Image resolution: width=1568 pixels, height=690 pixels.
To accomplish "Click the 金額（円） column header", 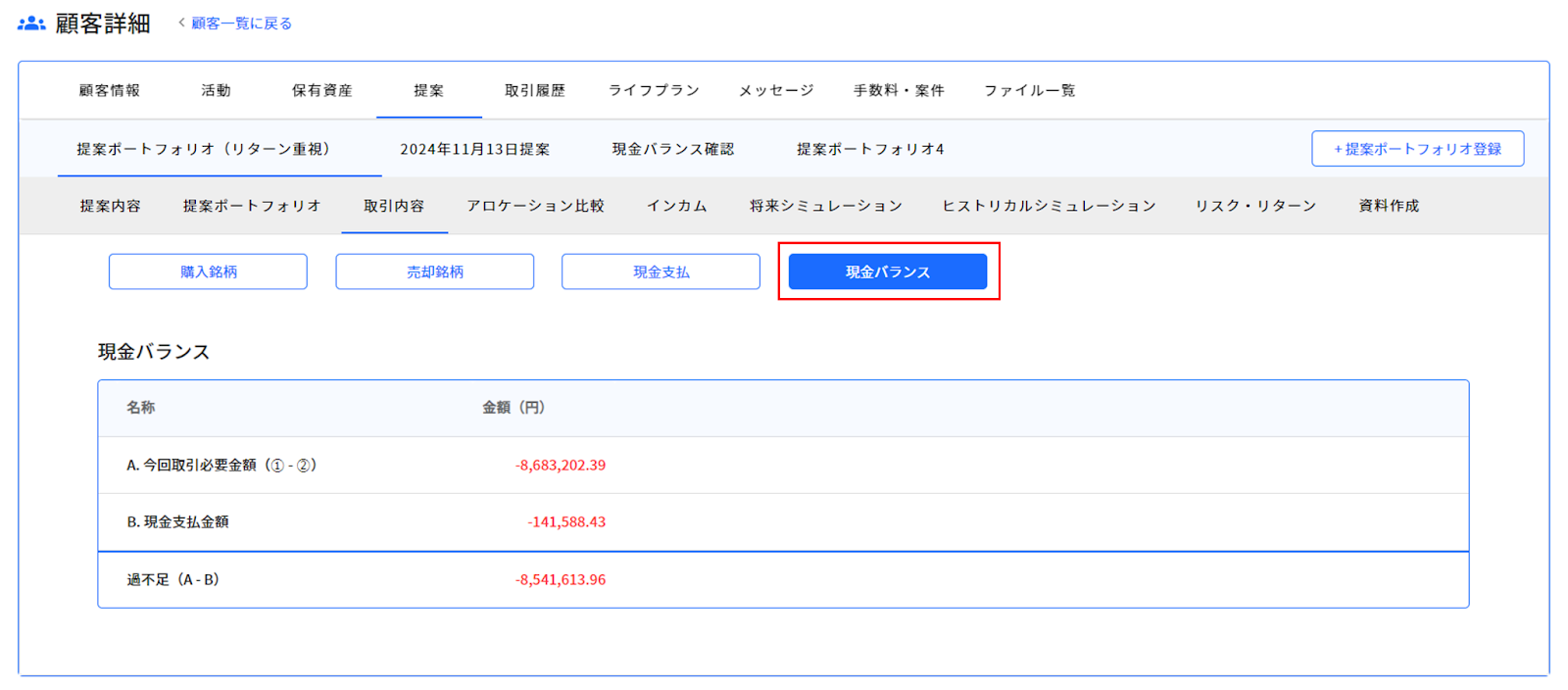I will tap(514, 408).
